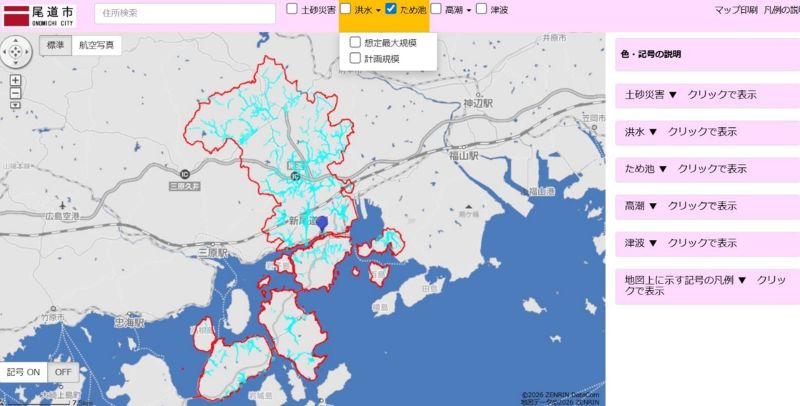The width and height of the screenshot is (800, 406).
Task: Pan map left using compass arrow
Action: [x=5, y=51]
